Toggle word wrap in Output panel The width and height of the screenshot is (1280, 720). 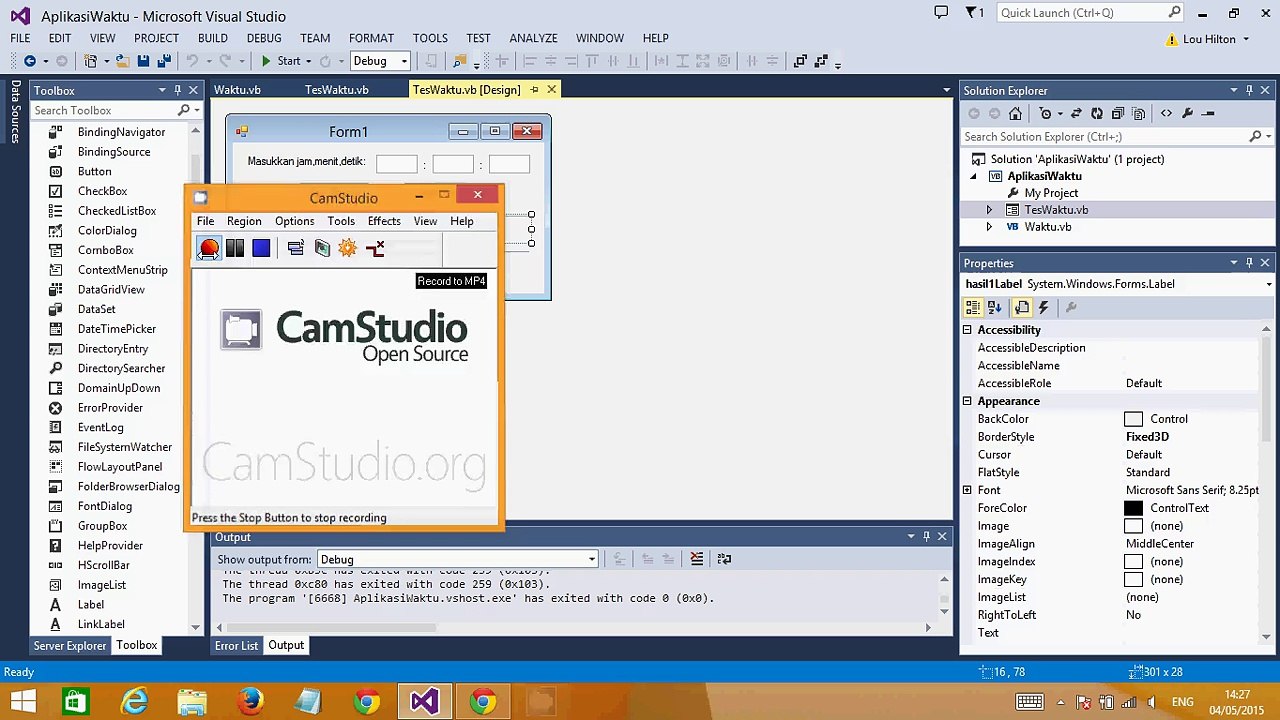724,559
